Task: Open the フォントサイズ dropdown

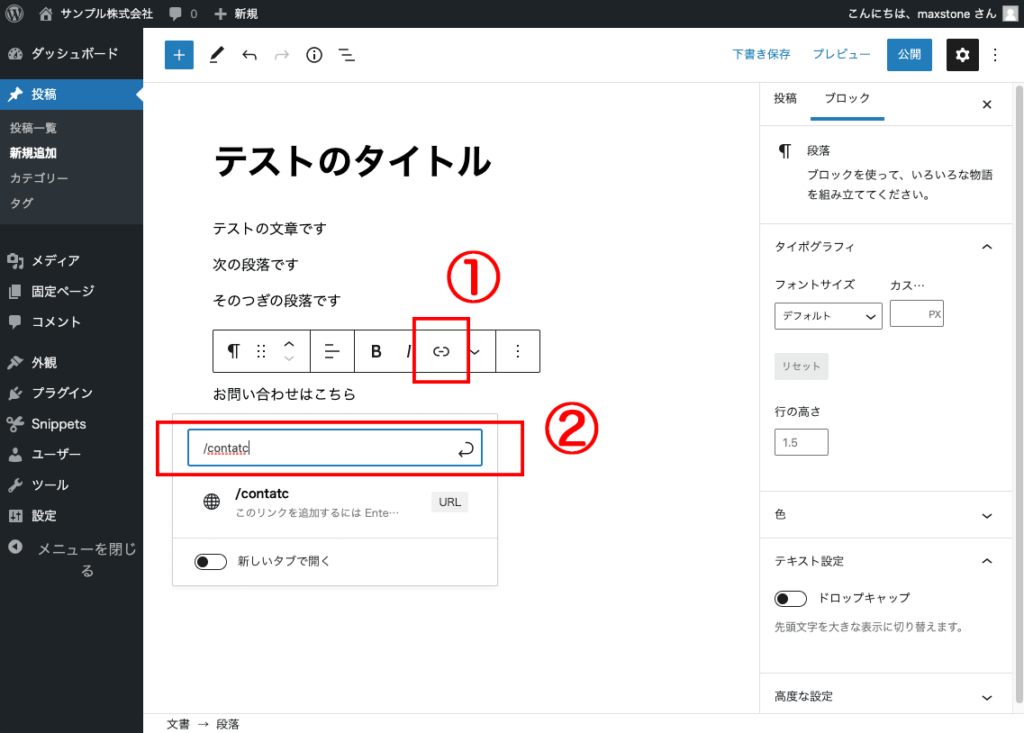Action: coord(828,315)
